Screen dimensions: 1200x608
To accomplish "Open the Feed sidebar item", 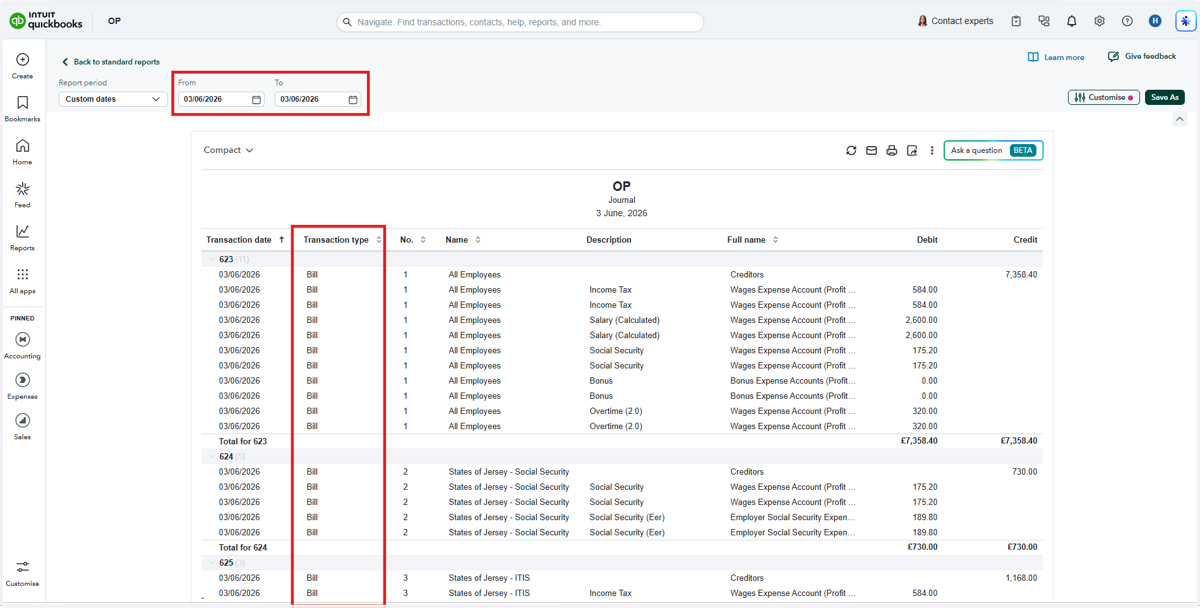I will click(x=22, y=195).
